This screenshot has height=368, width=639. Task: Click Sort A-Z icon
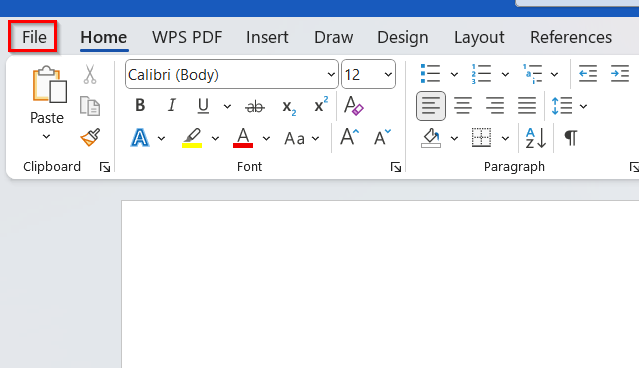535,138
